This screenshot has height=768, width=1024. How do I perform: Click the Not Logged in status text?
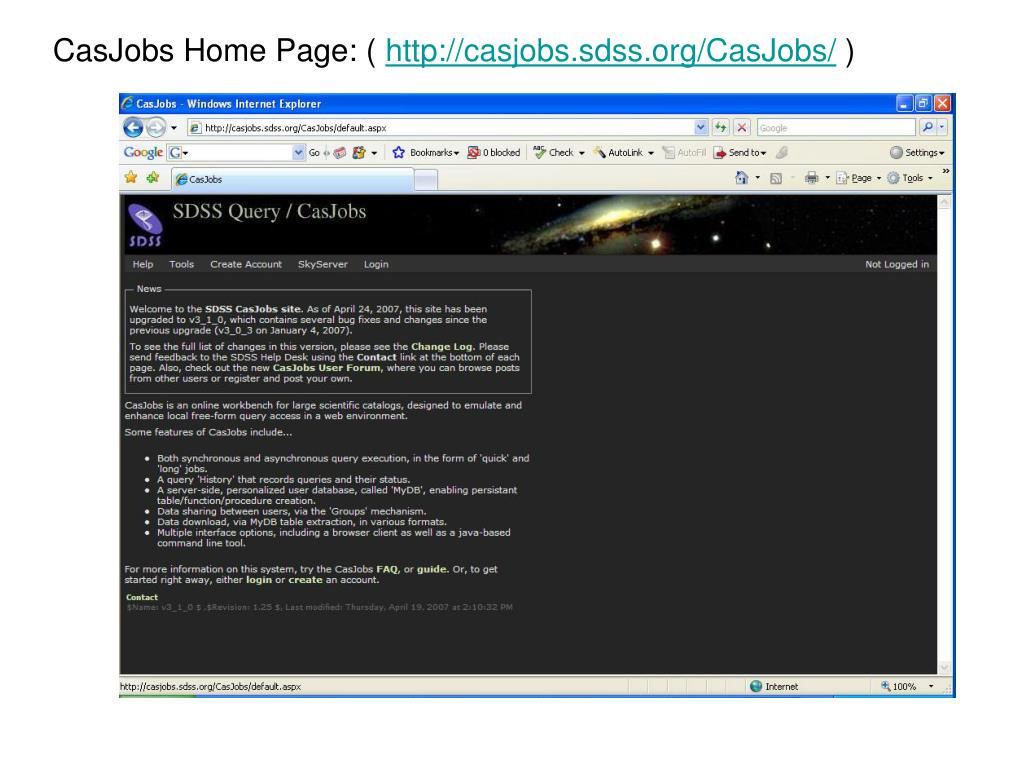coord(897,264)
